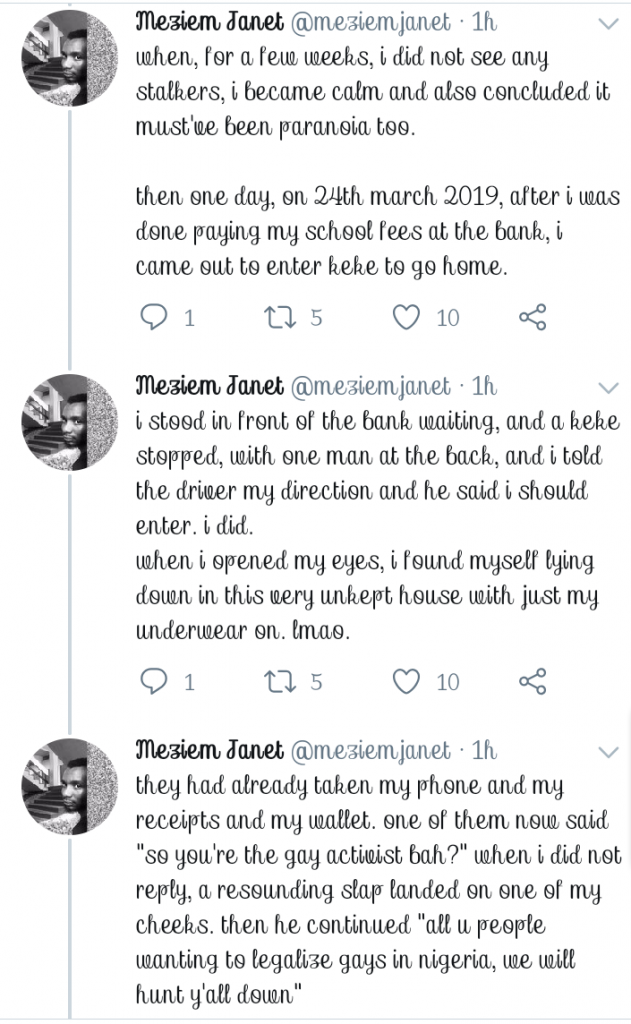Open the 1h timestamp on the first tweet

click(x=484, y=23)
